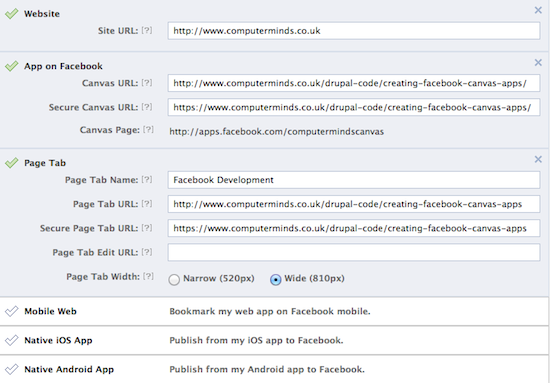This screenshot has height=383, width=550.
Task: Remove the Website section with its X
Action: click(538, 10)
